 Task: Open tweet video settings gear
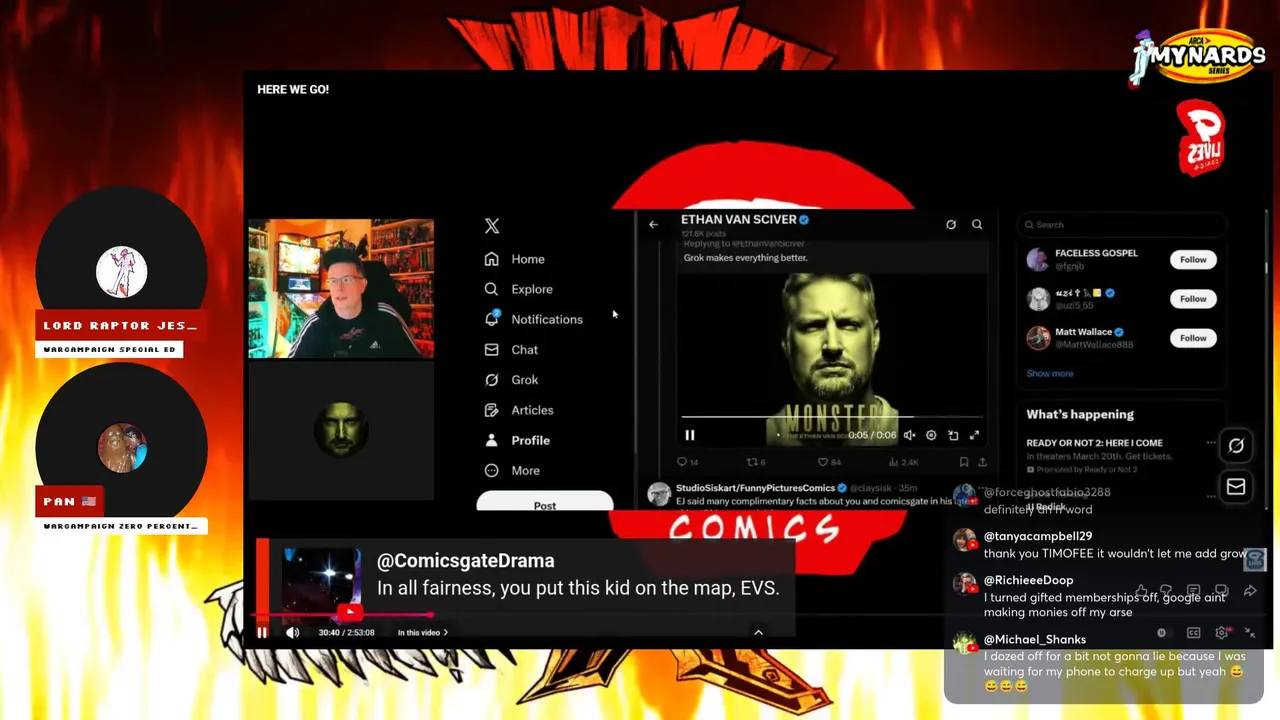pyautogui.click(x=931, y=435)
